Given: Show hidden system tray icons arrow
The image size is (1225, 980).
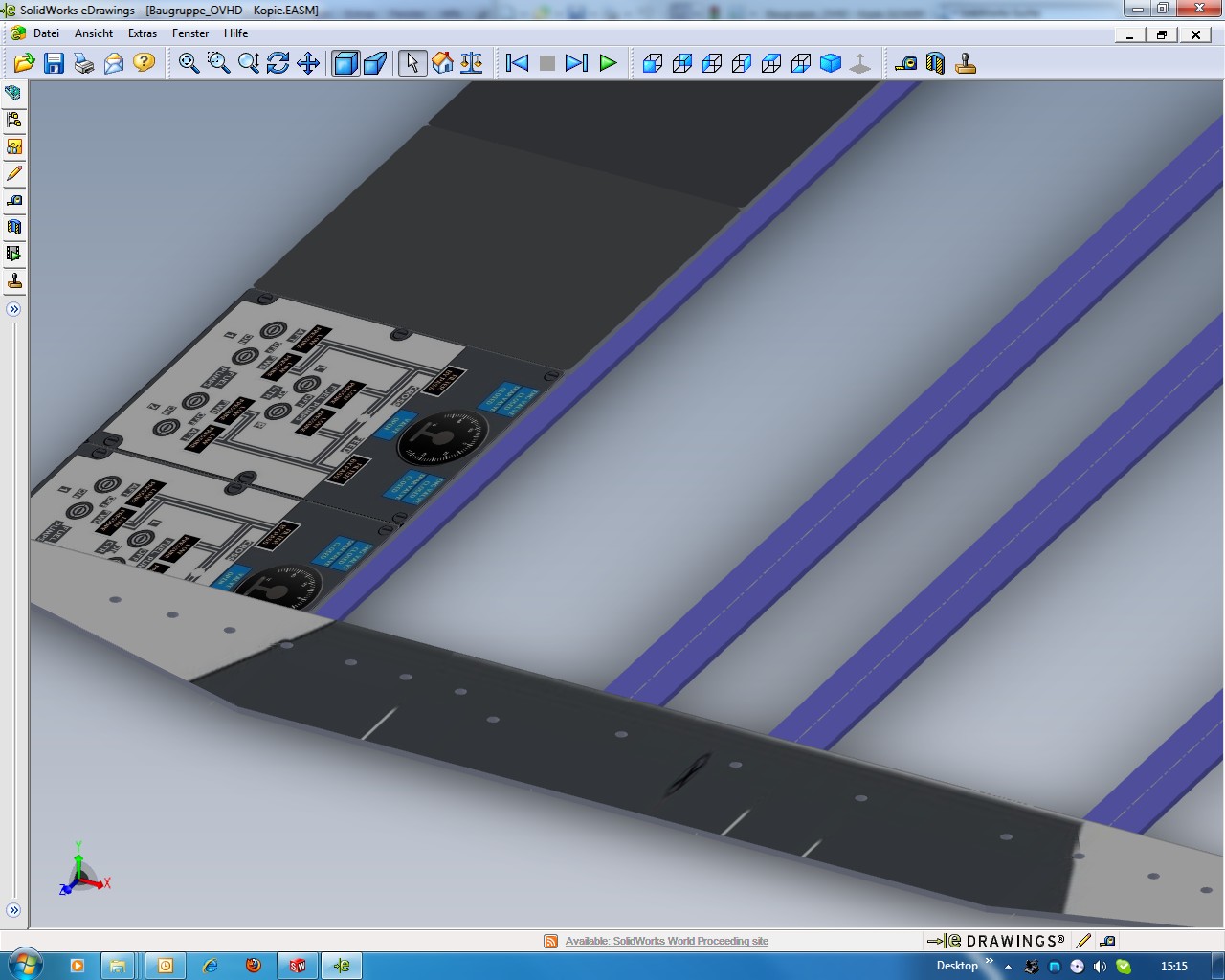Looking at the screenshot, I should click(x=1008, y=967).
